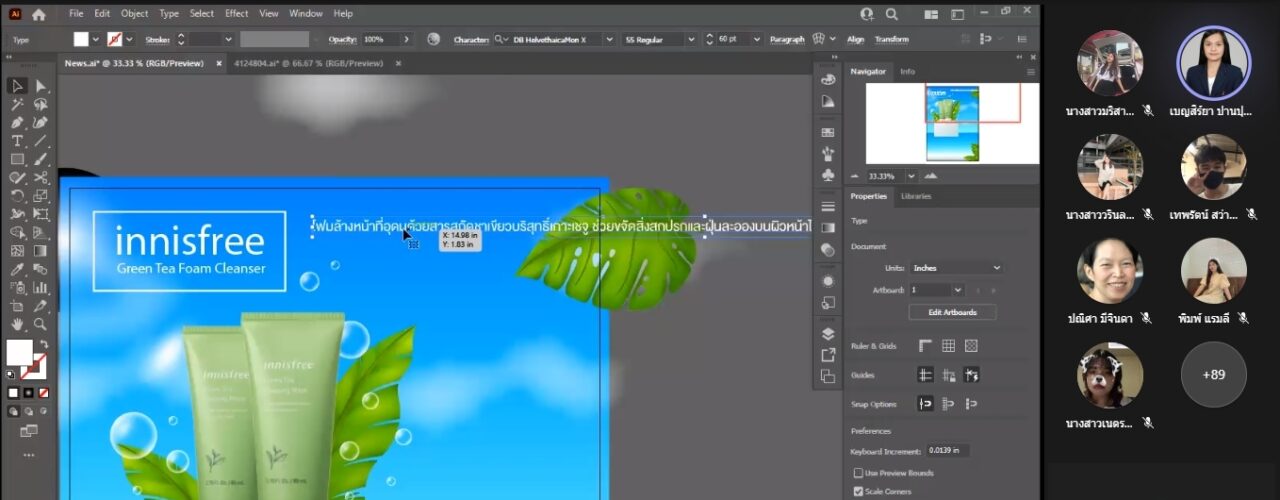This screenshot has width=1280, height=500.
Task: Select the Eyedropper tool
Action: click(17, 269)
